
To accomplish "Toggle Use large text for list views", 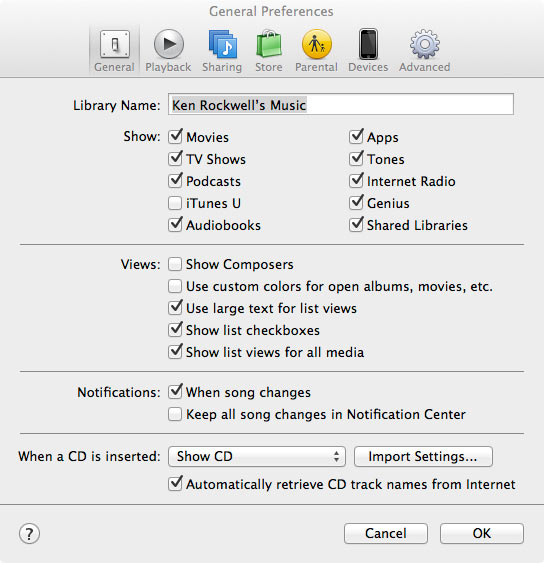I will (x=175, y=308).
